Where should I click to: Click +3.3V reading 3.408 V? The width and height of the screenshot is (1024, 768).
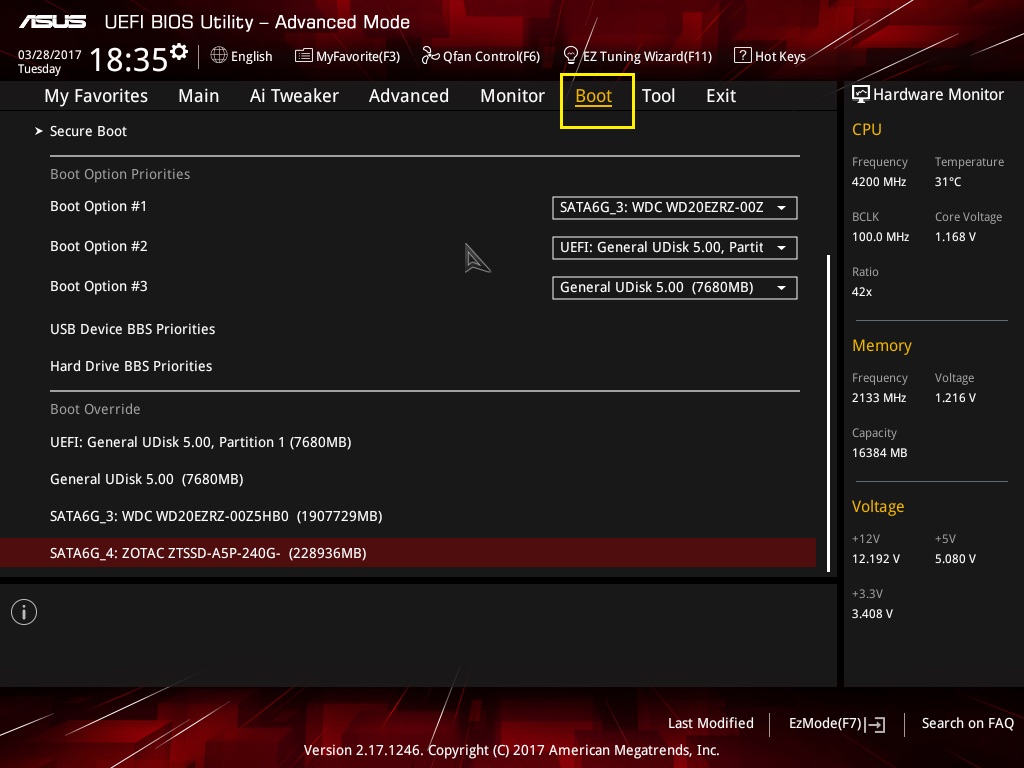[x=872, y=613]
